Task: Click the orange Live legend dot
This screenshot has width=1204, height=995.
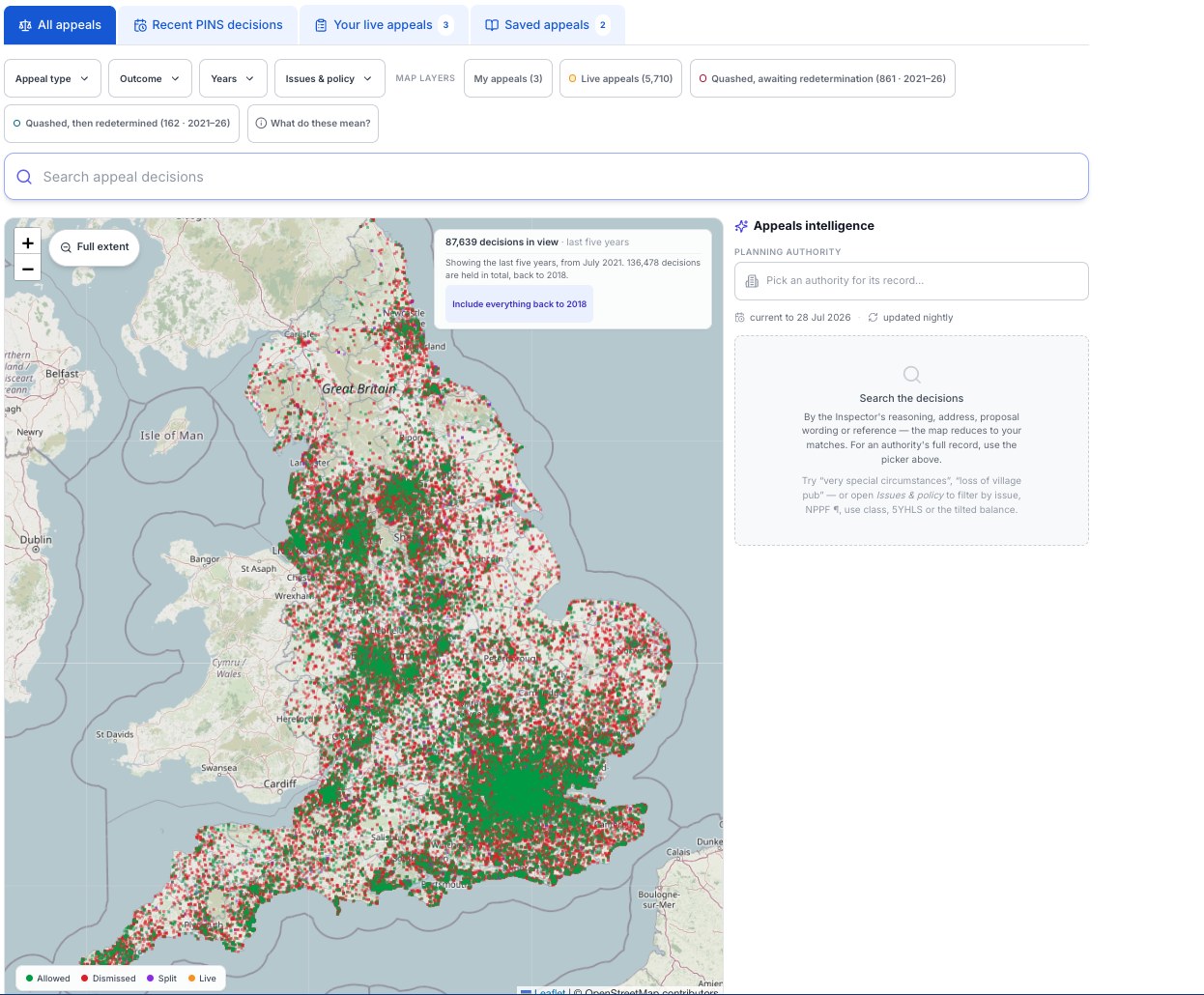Action: [192, 979]
